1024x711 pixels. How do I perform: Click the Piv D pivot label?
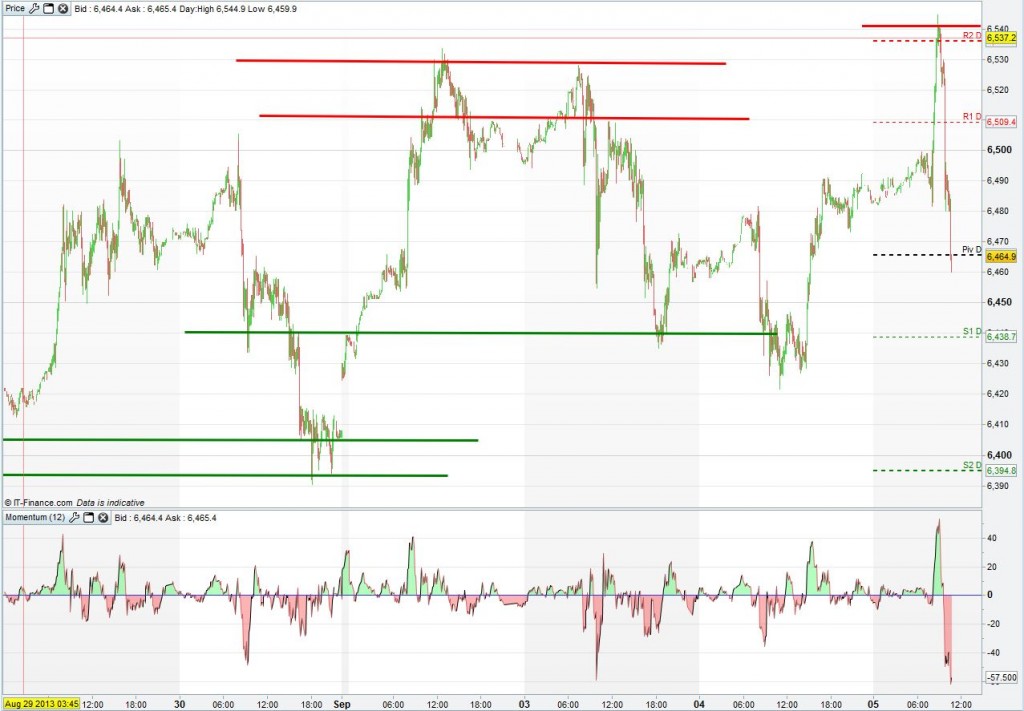coord(972,250)
